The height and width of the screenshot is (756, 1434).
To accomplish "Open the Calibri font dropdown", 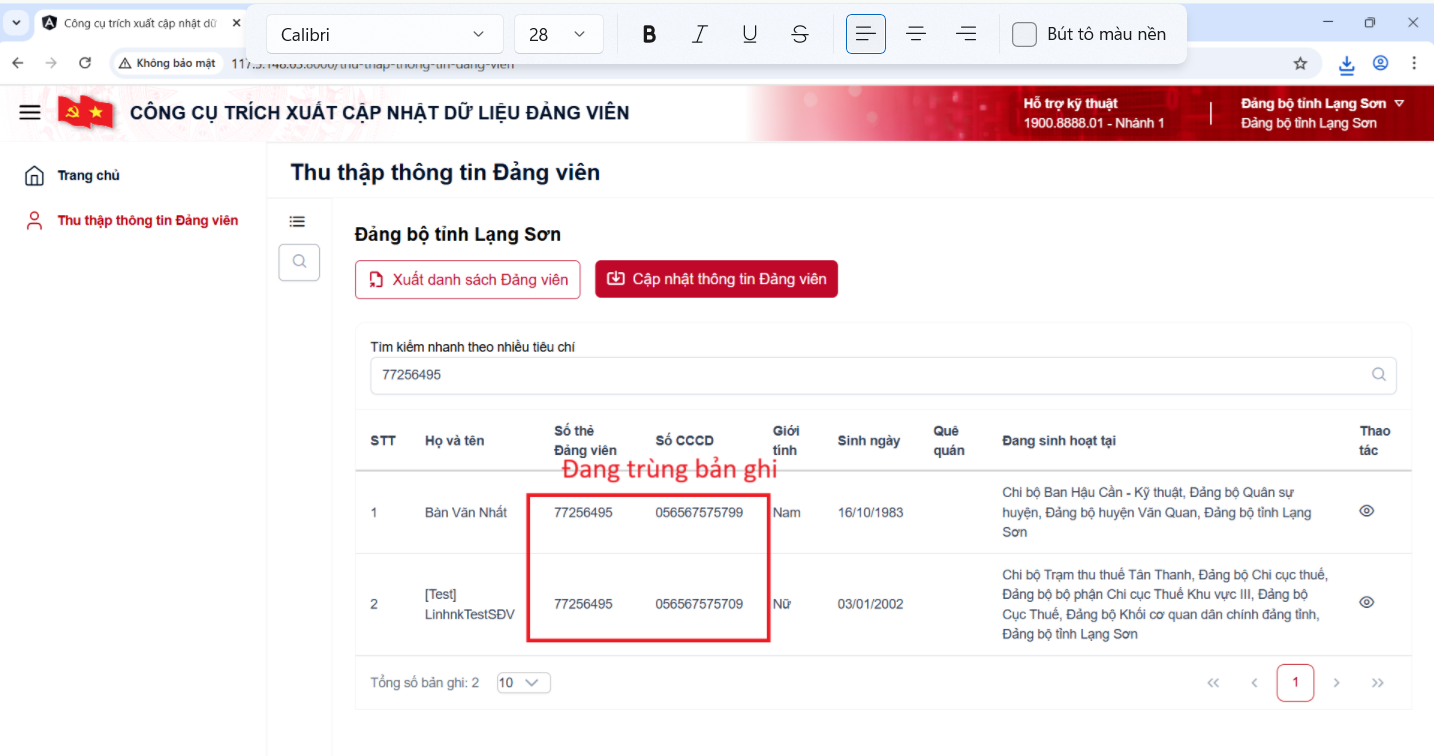I will coord(384,33).
